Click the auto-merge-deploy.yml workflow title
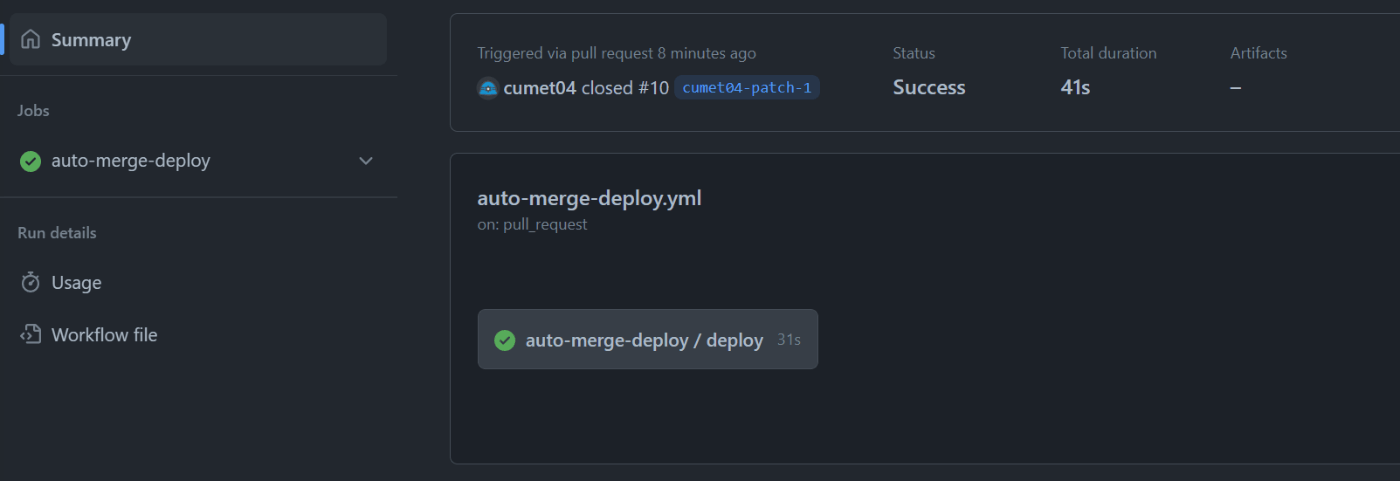The width and height of the screenshot is (1400, 481). [x=589, y=198]
